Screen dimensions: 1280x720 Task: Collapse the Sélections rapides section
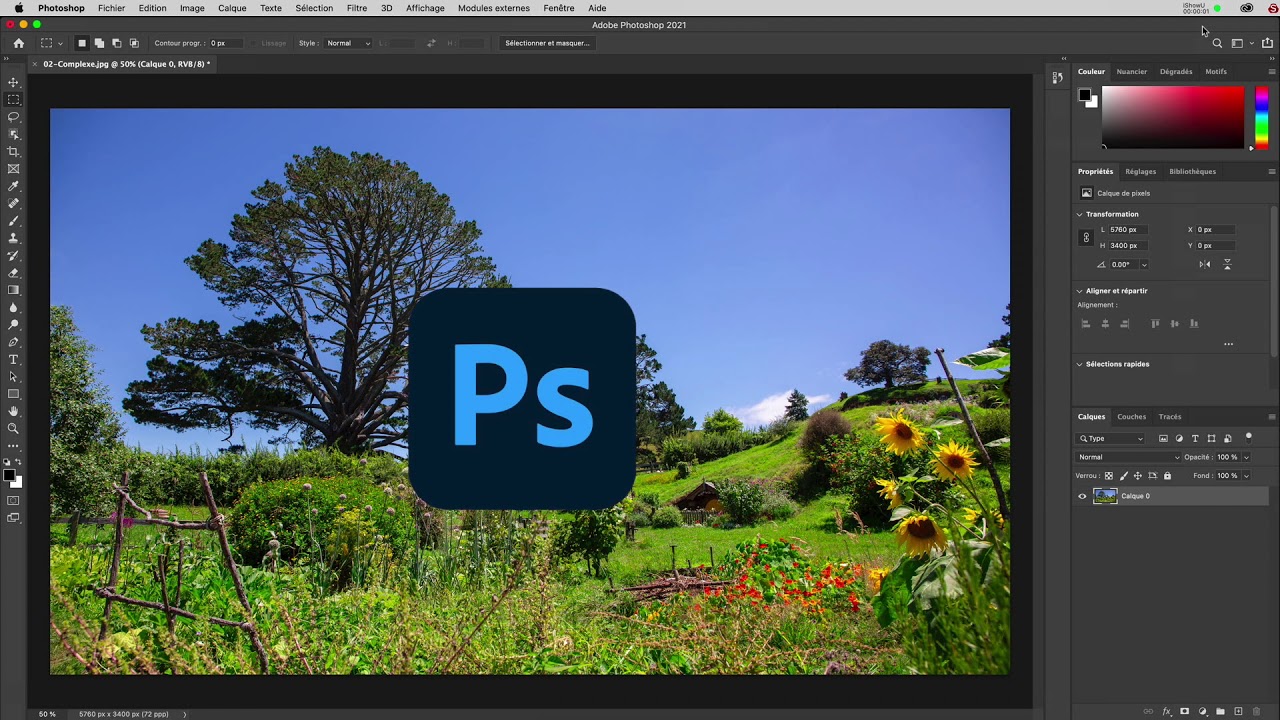point(1080,364)
